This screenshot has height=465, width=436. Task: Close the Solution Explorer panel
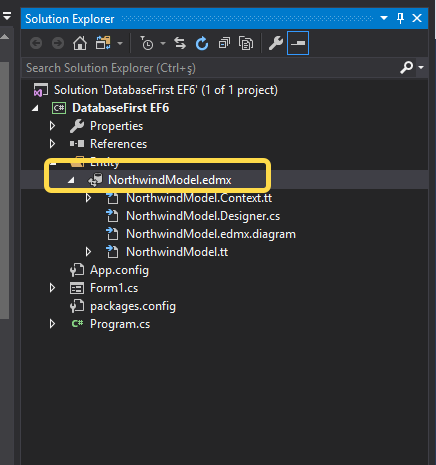[417, 18]
